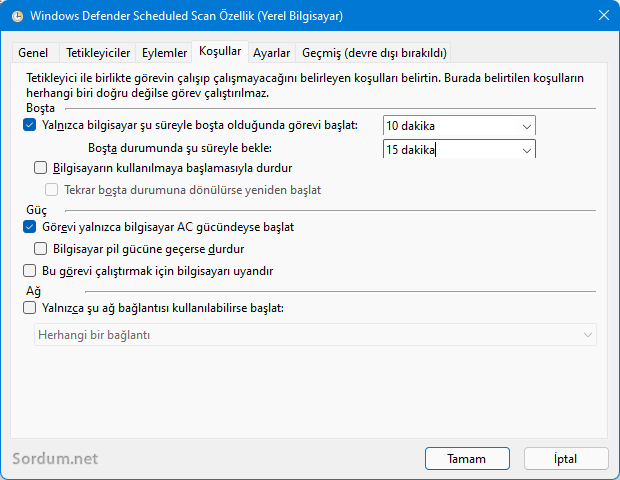
Task: Expand the 10 dakika idle duration dropdown arrow
Action: click(x=527, y=127)
